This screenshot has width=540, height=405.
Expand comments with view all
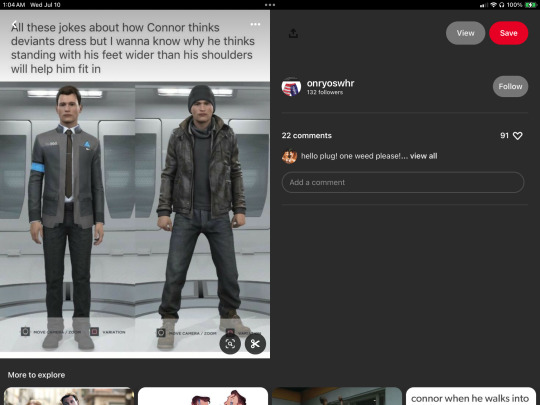(424, 156)
